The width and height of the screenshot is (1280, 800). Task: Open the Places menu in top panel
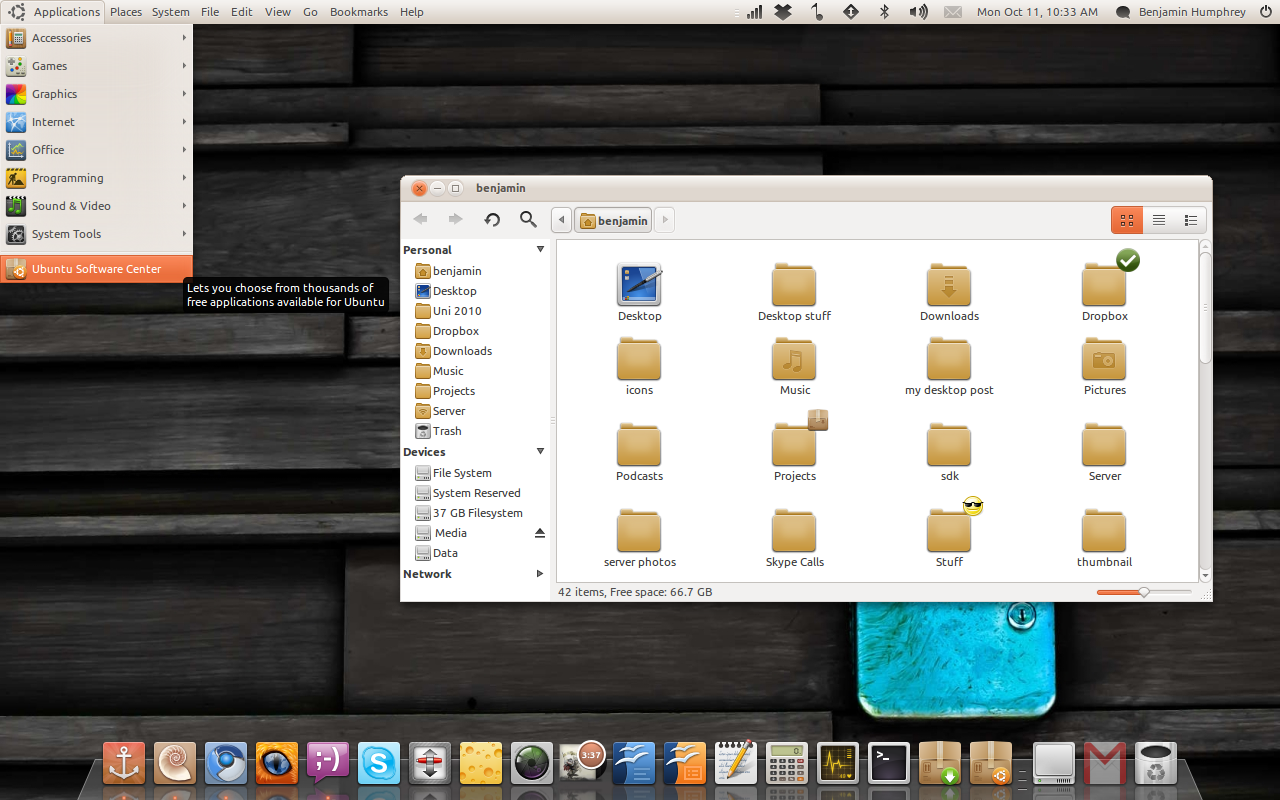[x=126, y=12]
